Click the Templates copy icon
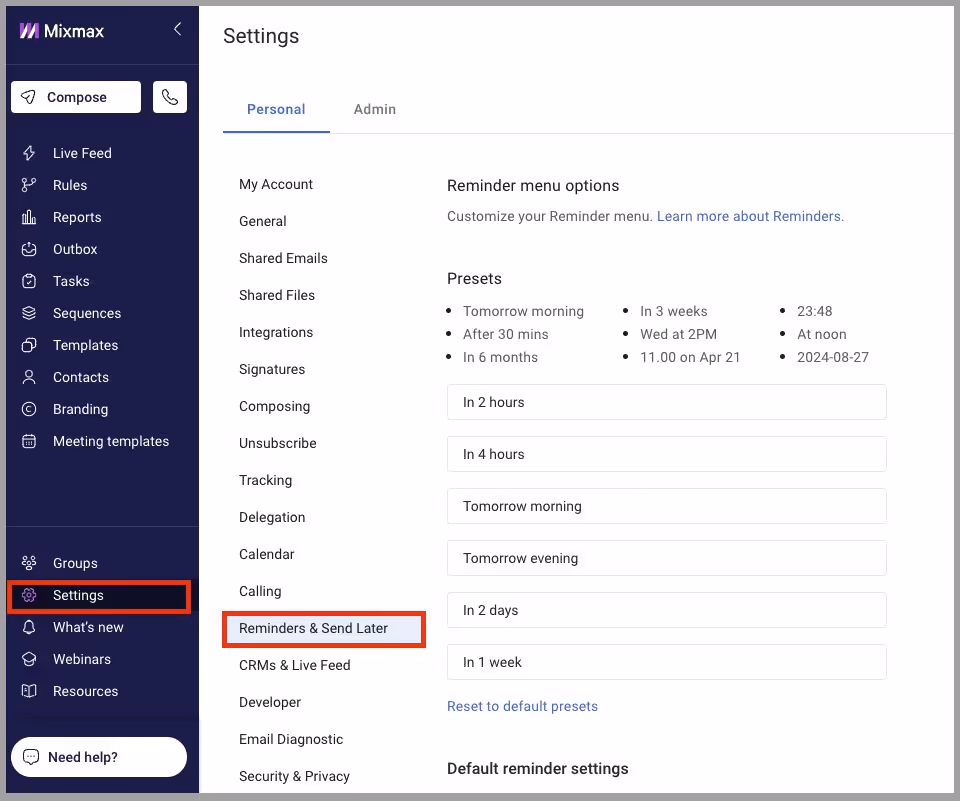Screen dimensions: 960x801 (29, 345)
